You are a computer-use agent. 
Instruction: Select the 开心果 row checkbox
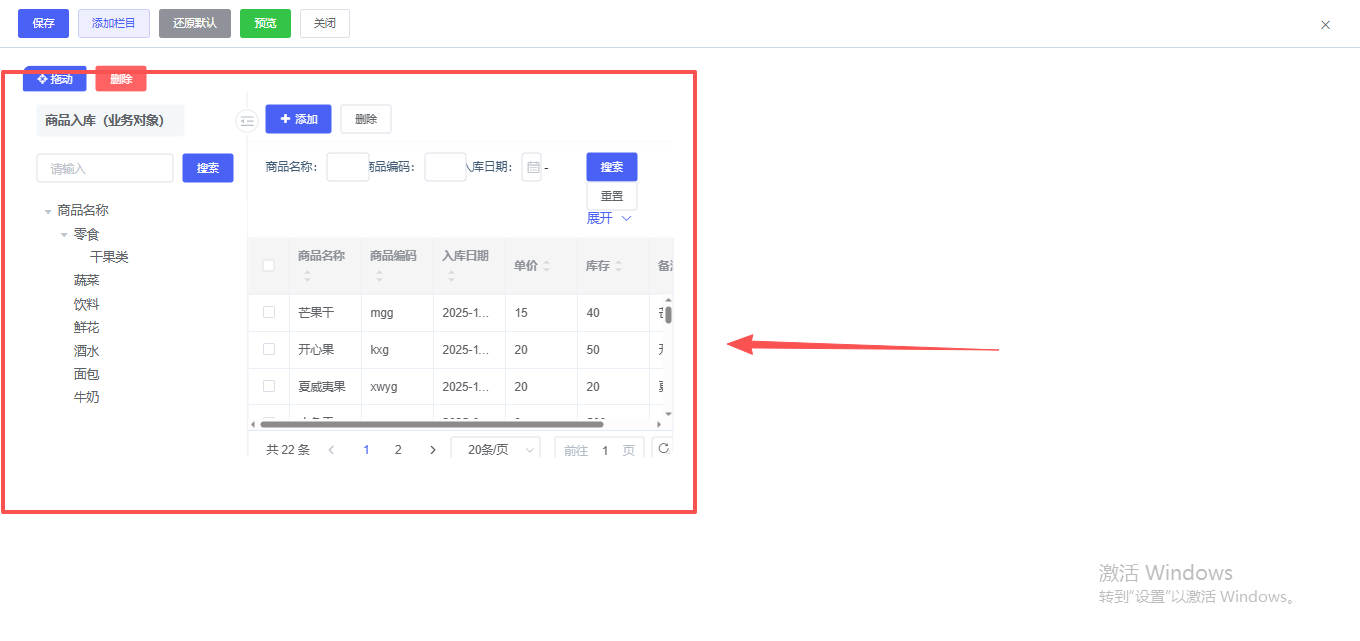(x=268, y=349)
